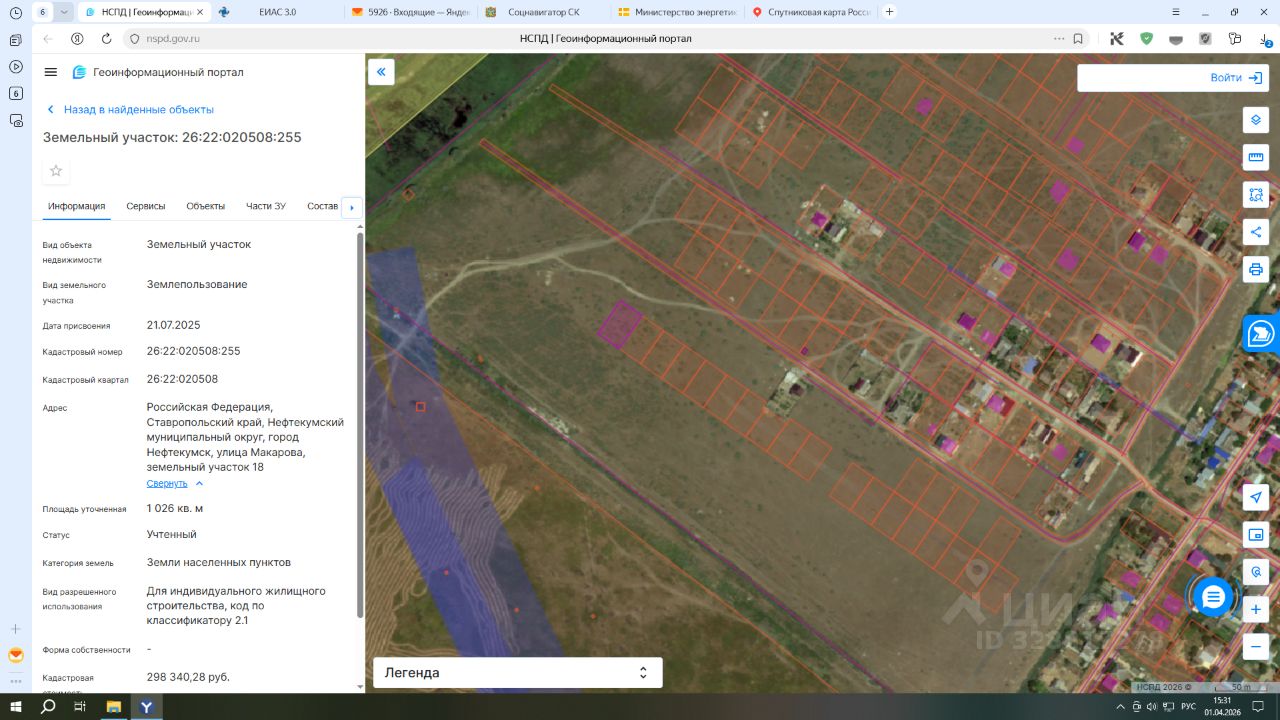Bookmark this page in address bar
1280x720 pixels.
(1078, 38)
